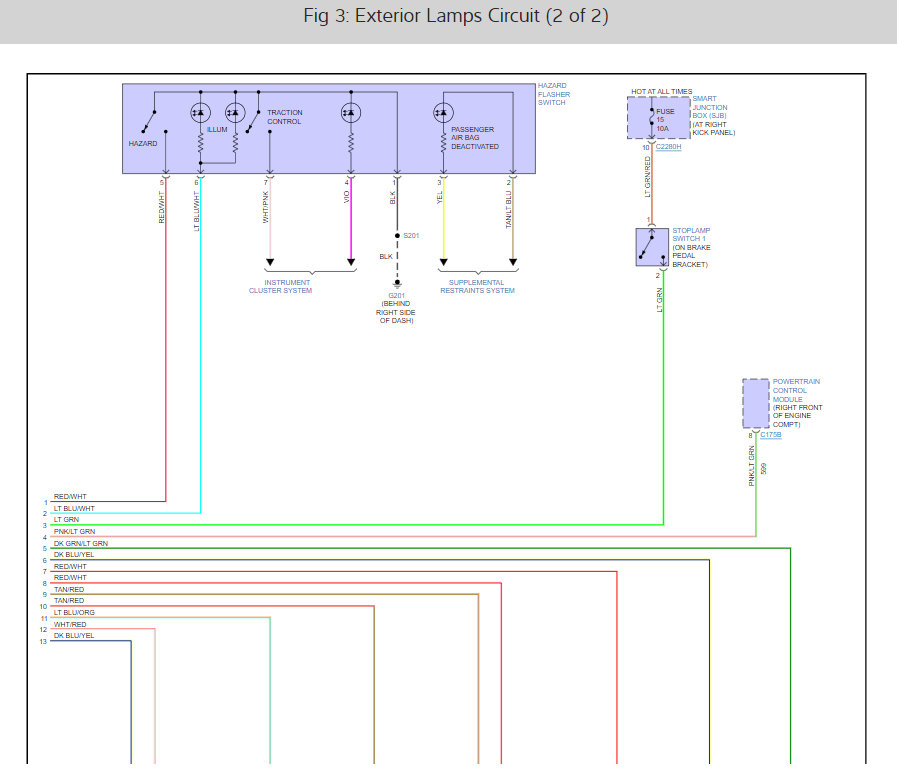The height and width of the screenshot is (780, 897).
Task: Click the ILLUM LED symbol above pin 6
Action: pyautogui.click(x=200, y=113)
